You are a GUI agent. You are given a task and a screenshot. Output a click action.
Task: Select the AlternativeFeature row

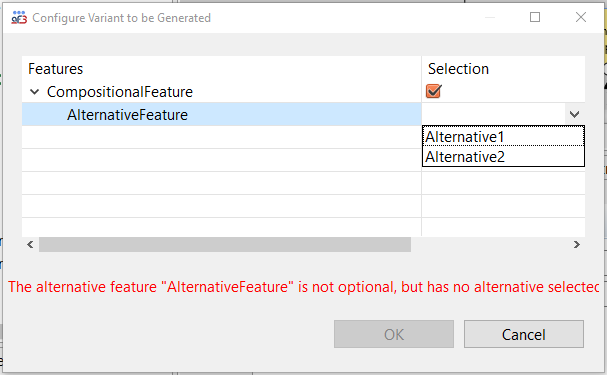tap(221, 114)
